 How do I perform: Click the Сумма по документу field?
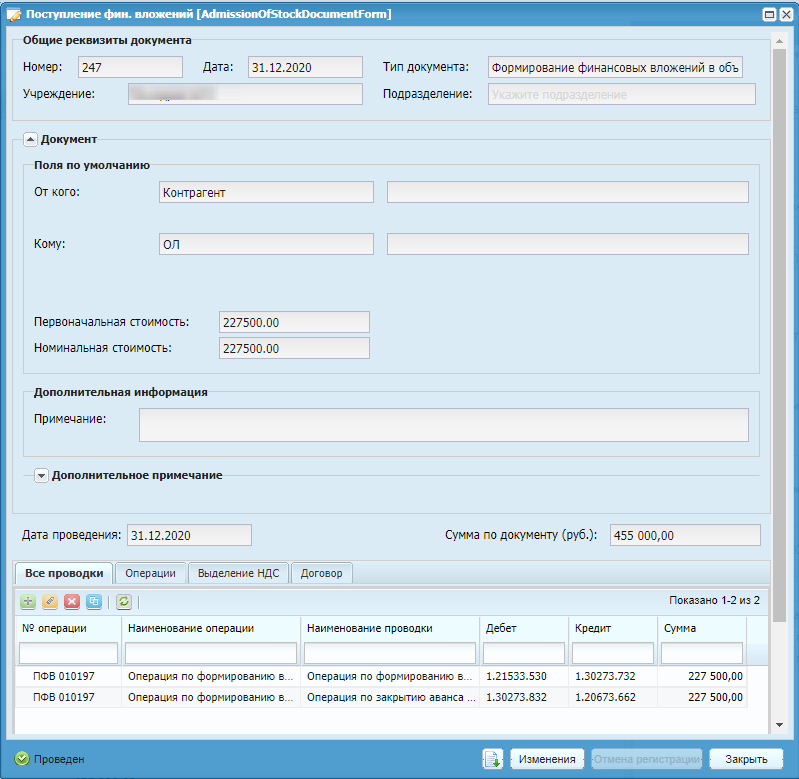685,535
